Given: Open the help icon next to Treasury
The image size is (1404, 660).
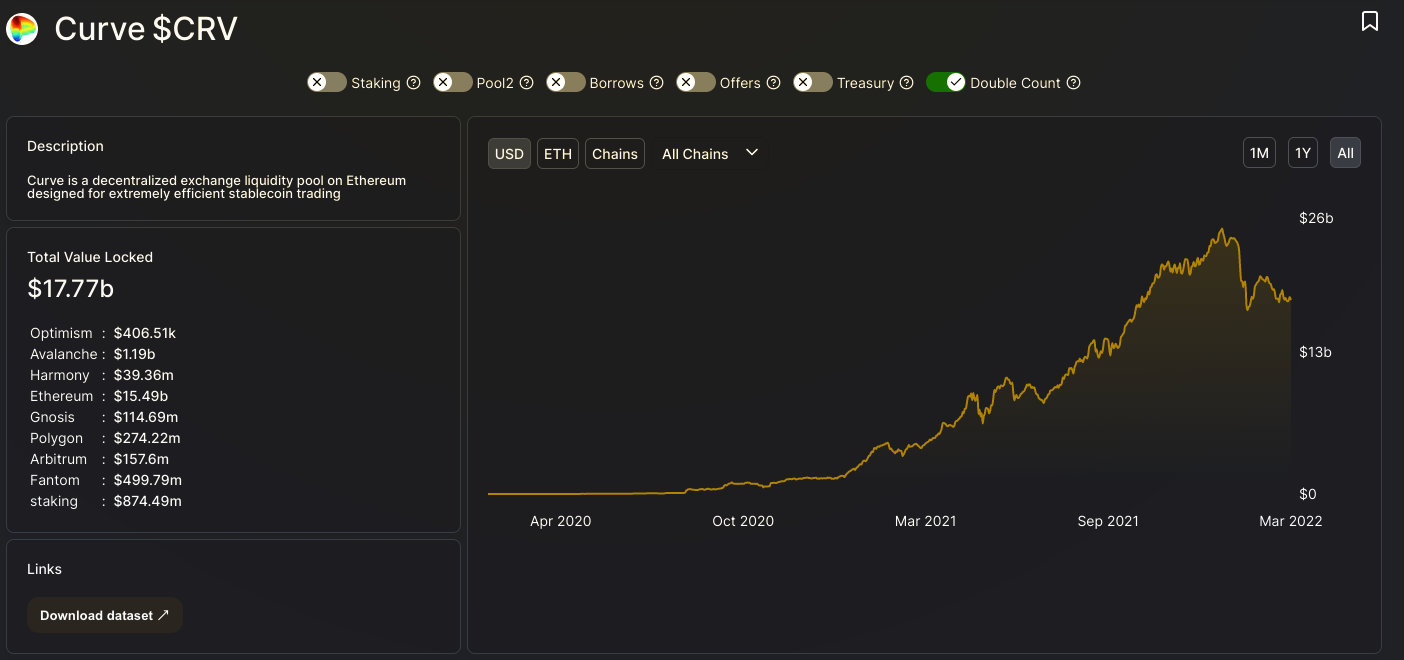Looking at the screenshot, I should (x=906, y=83).
